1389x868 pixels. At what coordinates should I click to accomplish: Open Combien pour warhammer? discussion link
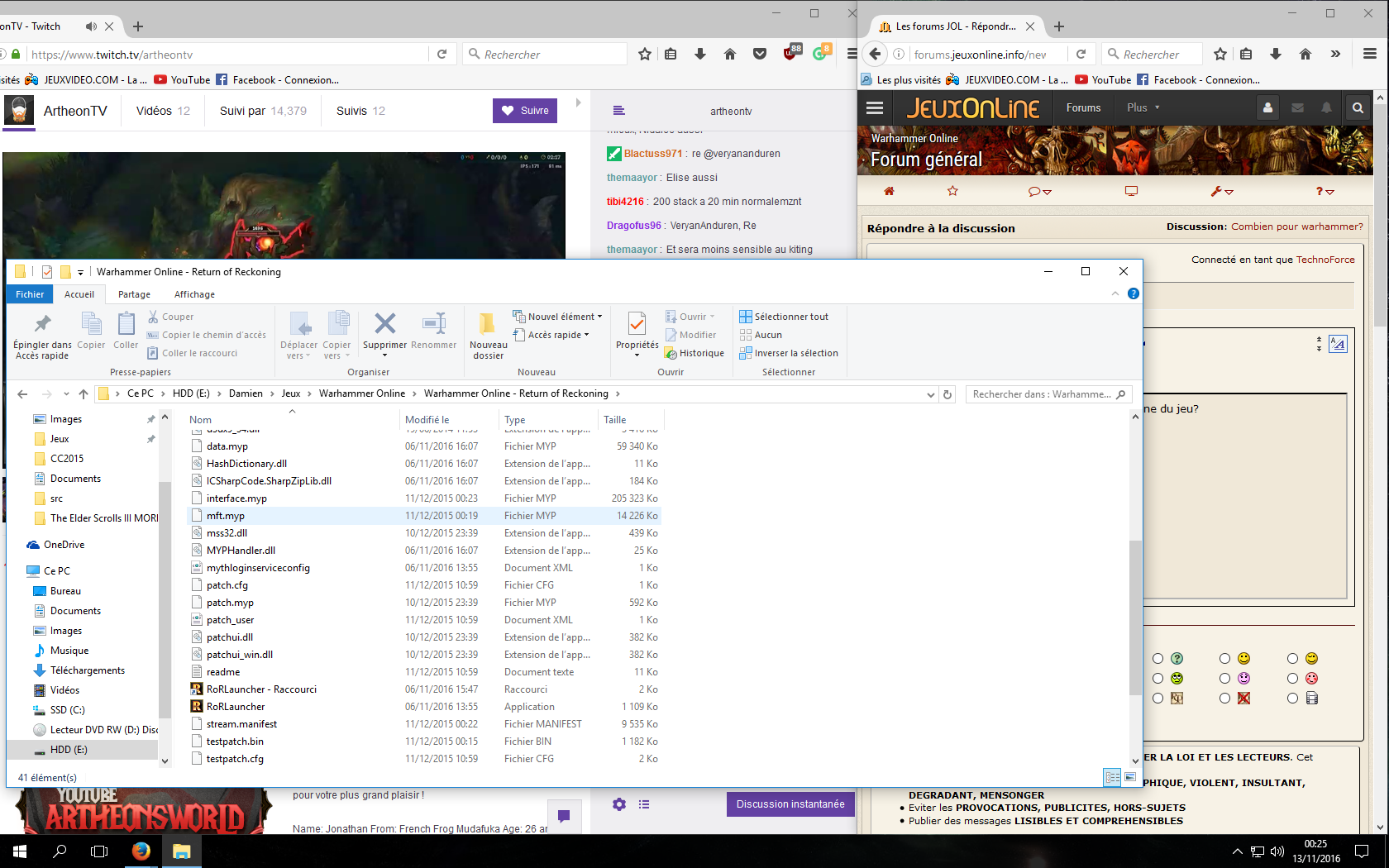point(1296,227)
